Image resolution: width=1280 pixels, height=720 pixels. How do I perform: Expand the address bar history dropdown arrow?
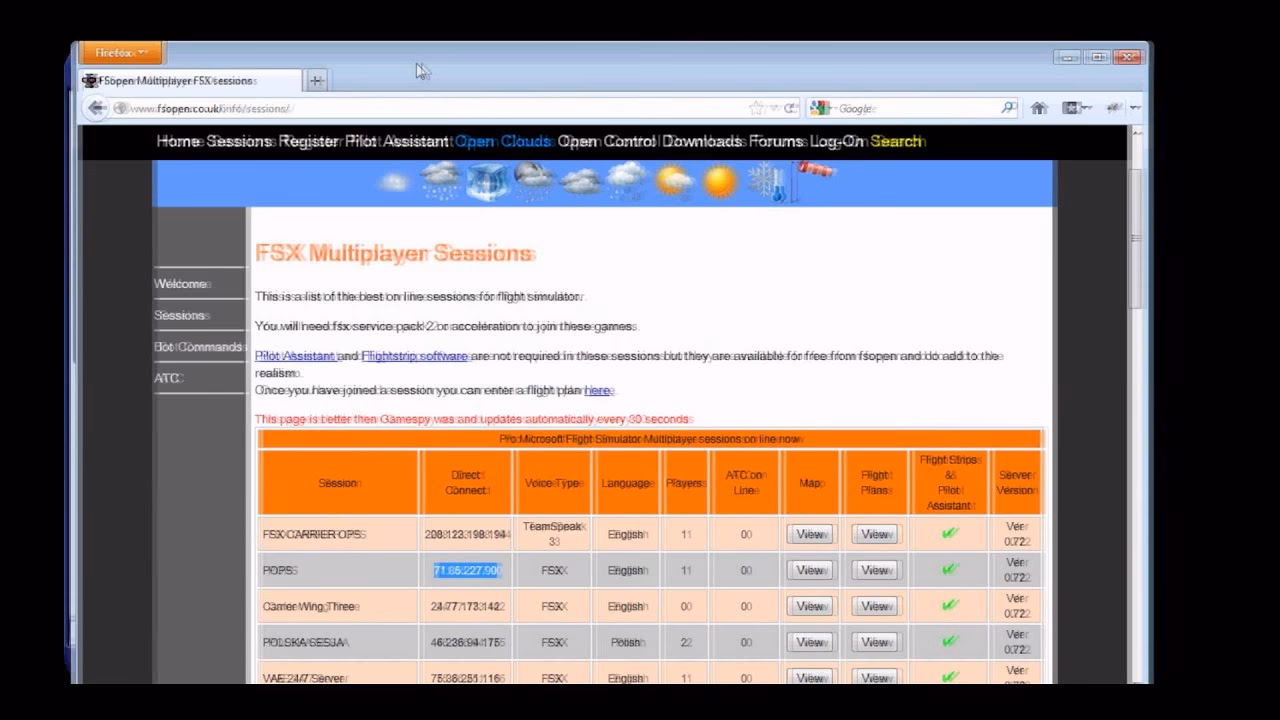[773, 108]
